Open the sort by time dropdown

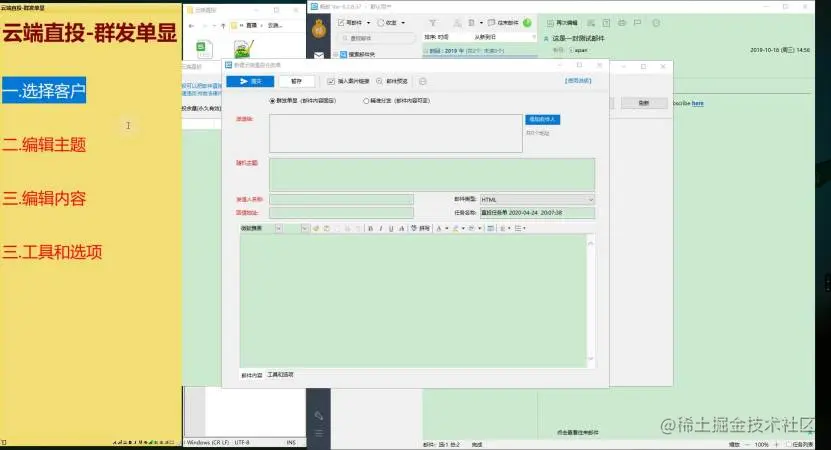click(436, 37)
